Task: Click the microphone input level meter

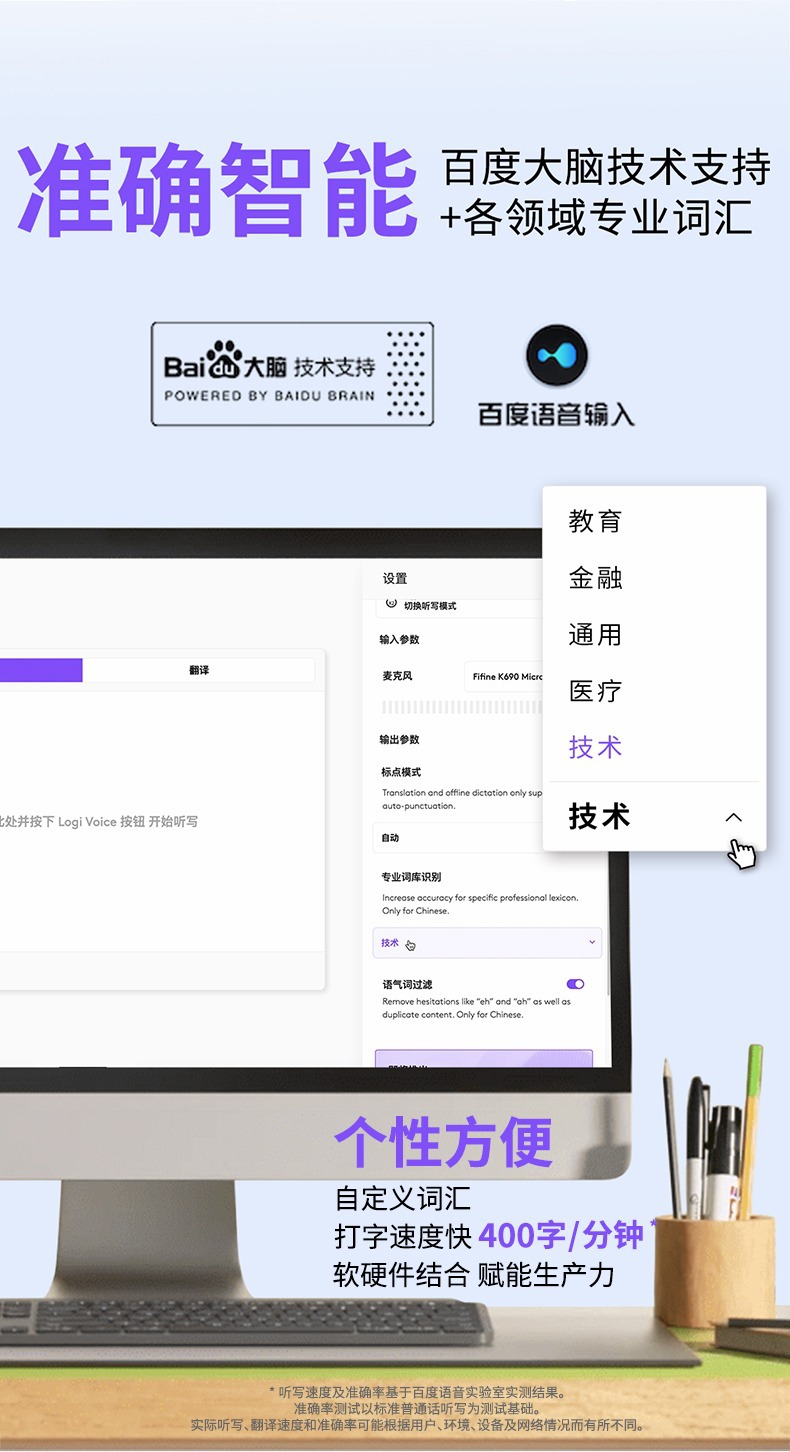Action: 462,707
